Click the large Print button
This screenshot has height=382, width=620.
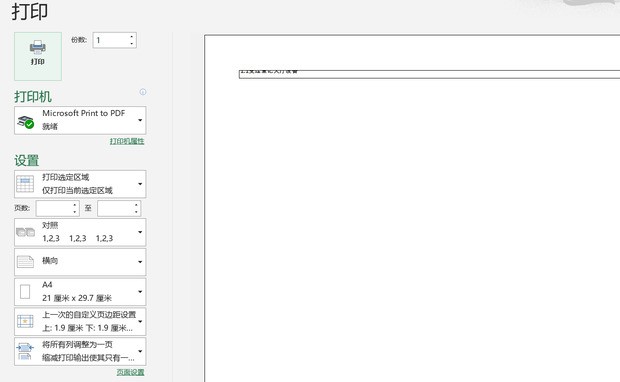tap(38, 56)
